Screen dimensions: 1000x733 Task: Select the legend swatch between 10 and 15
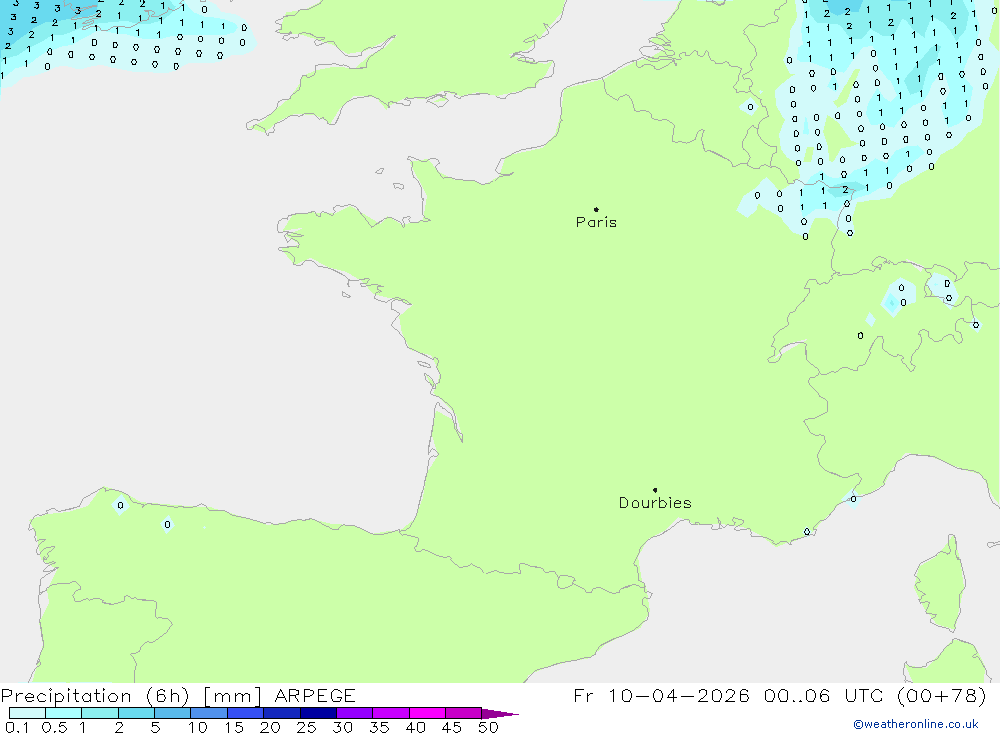[209, 713]
